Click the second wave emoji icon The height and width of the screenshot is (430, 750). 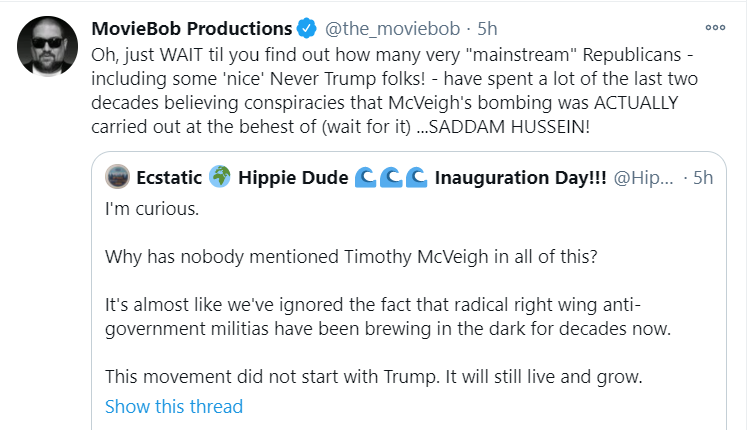point(391,177)
